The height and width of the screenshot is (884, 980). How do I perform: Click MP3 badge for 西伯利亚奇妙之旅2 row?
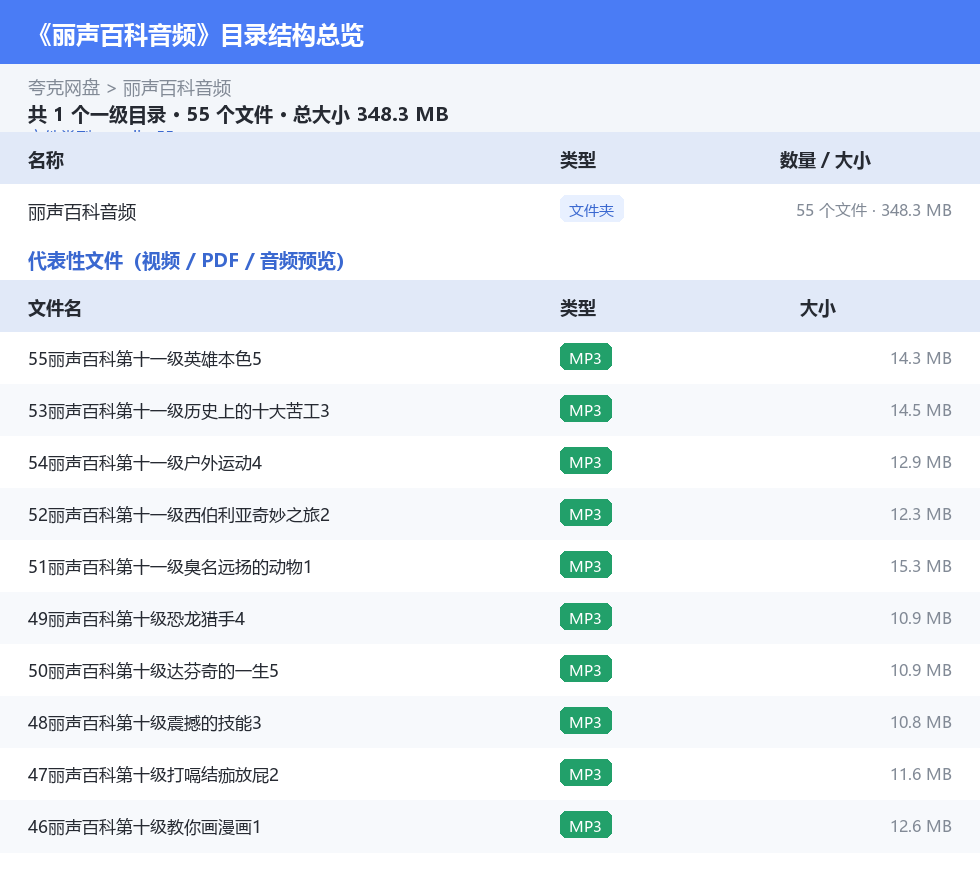[x=586, y=513]
